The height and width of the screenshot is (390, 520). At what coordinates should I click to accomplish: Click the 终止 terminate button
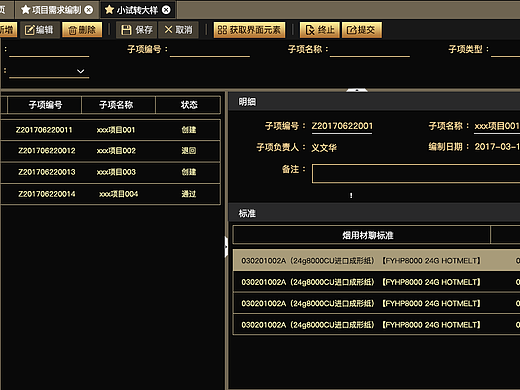(320, 30)
